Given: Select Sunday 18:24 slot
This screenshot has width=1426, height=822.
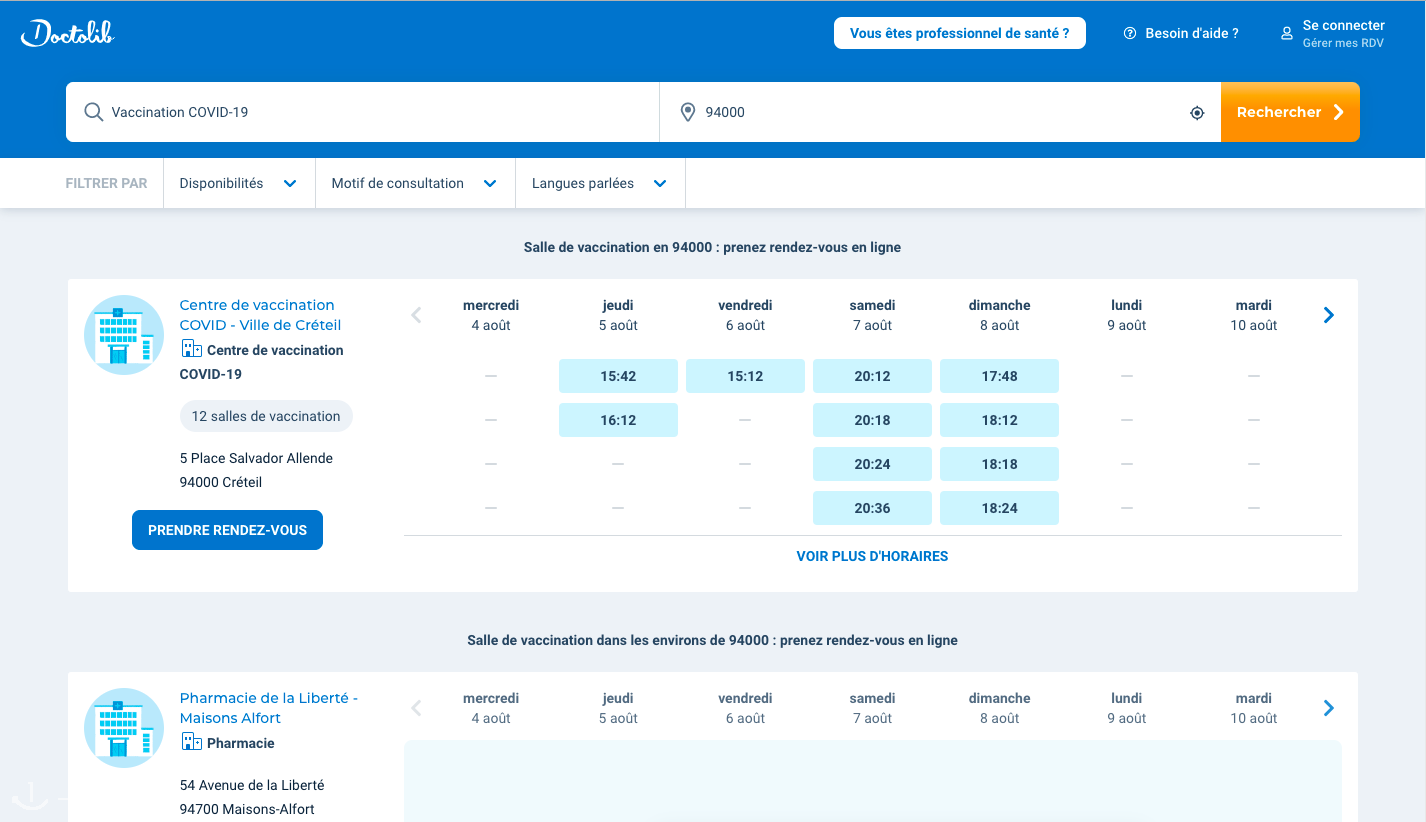Looking at the screenshot, I should click(x=999, y=508).
